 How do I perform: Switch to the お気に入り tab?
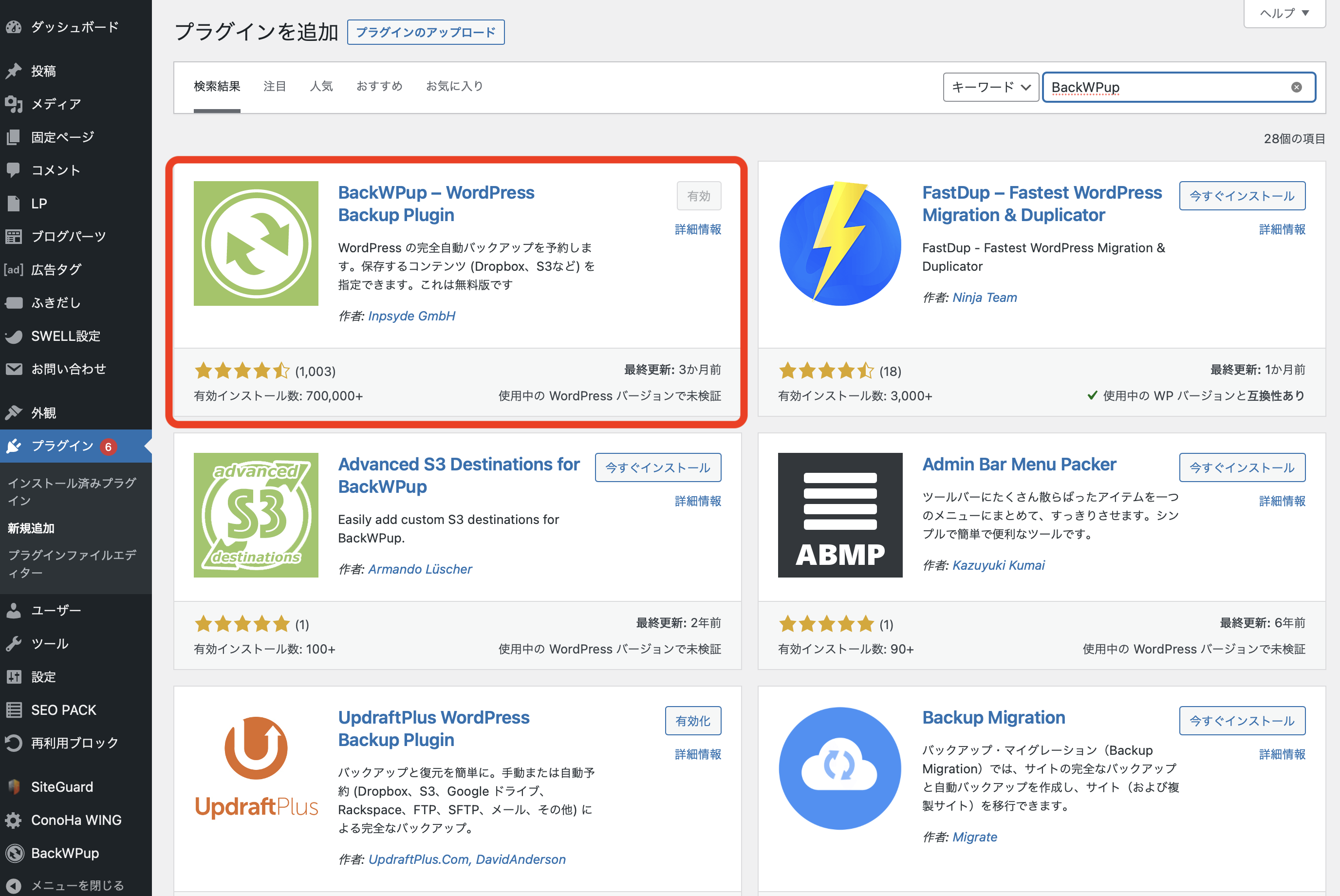[455, 86]
